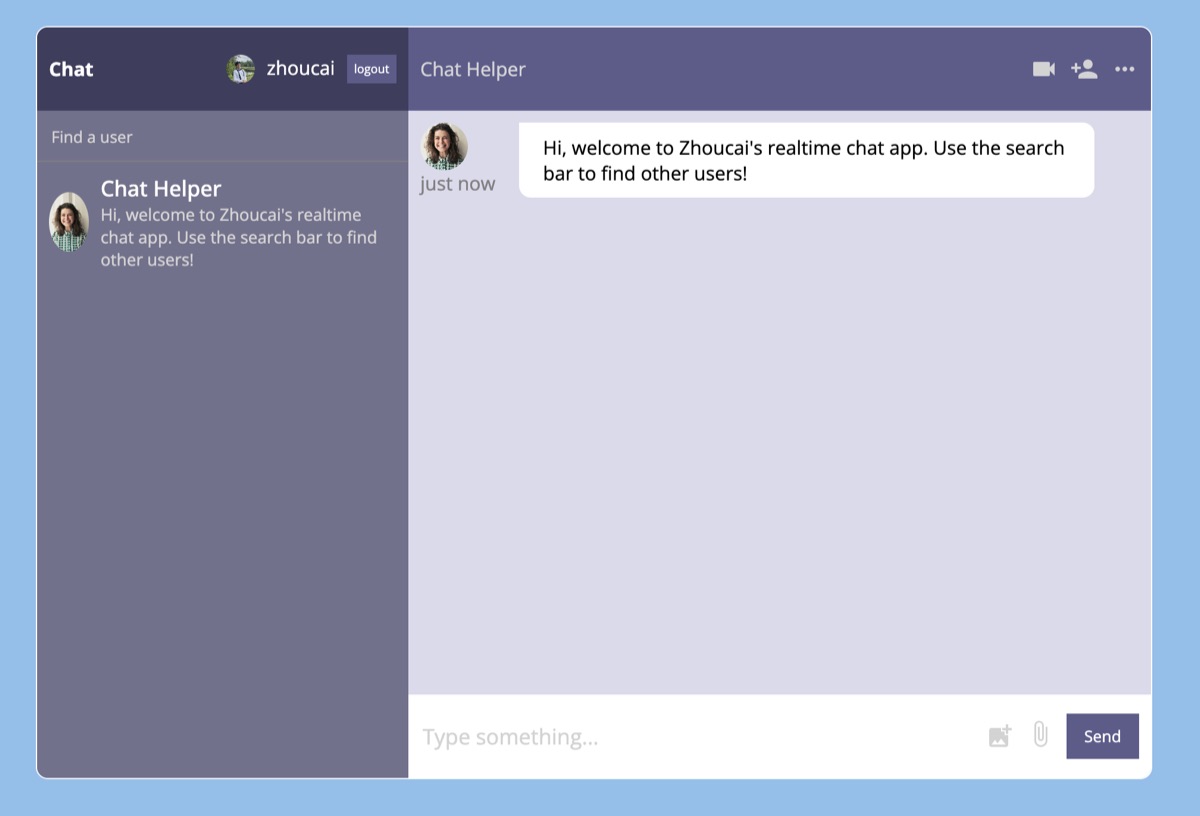Viewport: 1200px width, 816px height.
Task: Click the 'Chat' title in sidebar header
Action: [x=71, y=69]
